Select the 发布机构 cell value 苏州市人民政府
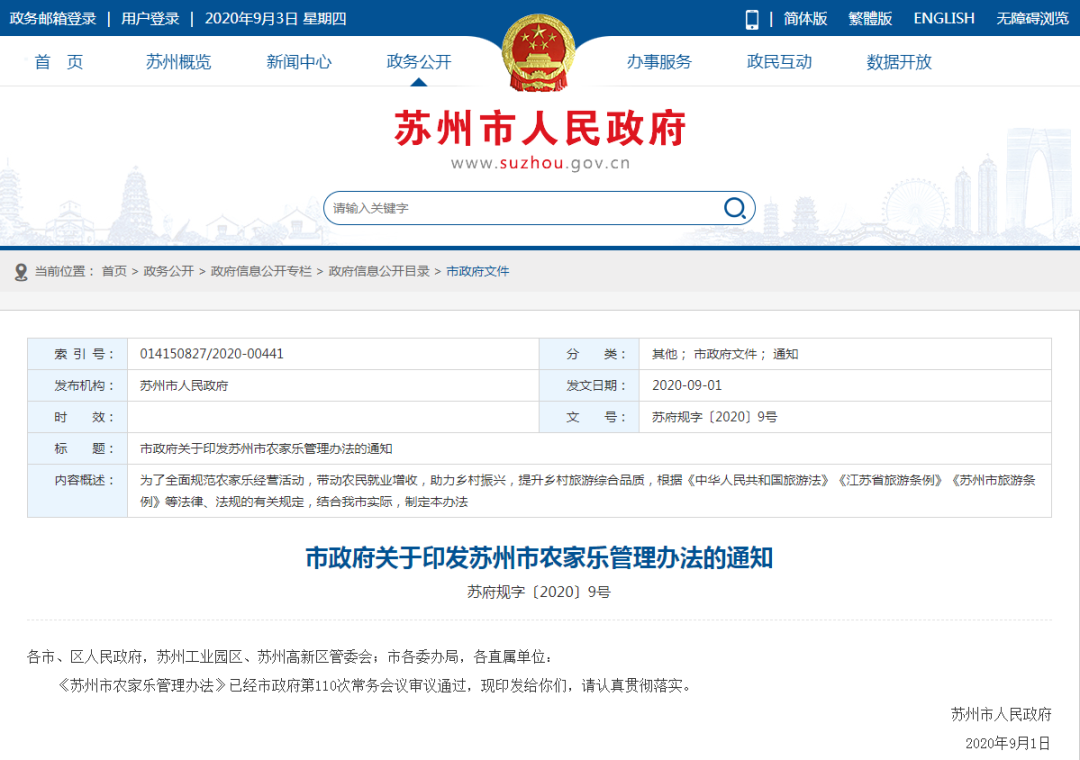This screenshot has height=760, width=1080. (184, 386)
